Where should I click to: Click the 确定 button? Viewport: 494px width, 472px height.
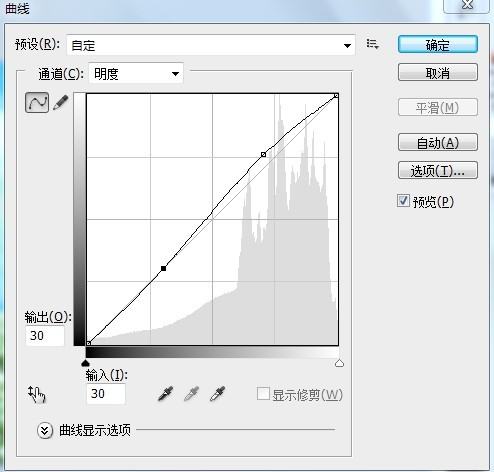(438, 44)
